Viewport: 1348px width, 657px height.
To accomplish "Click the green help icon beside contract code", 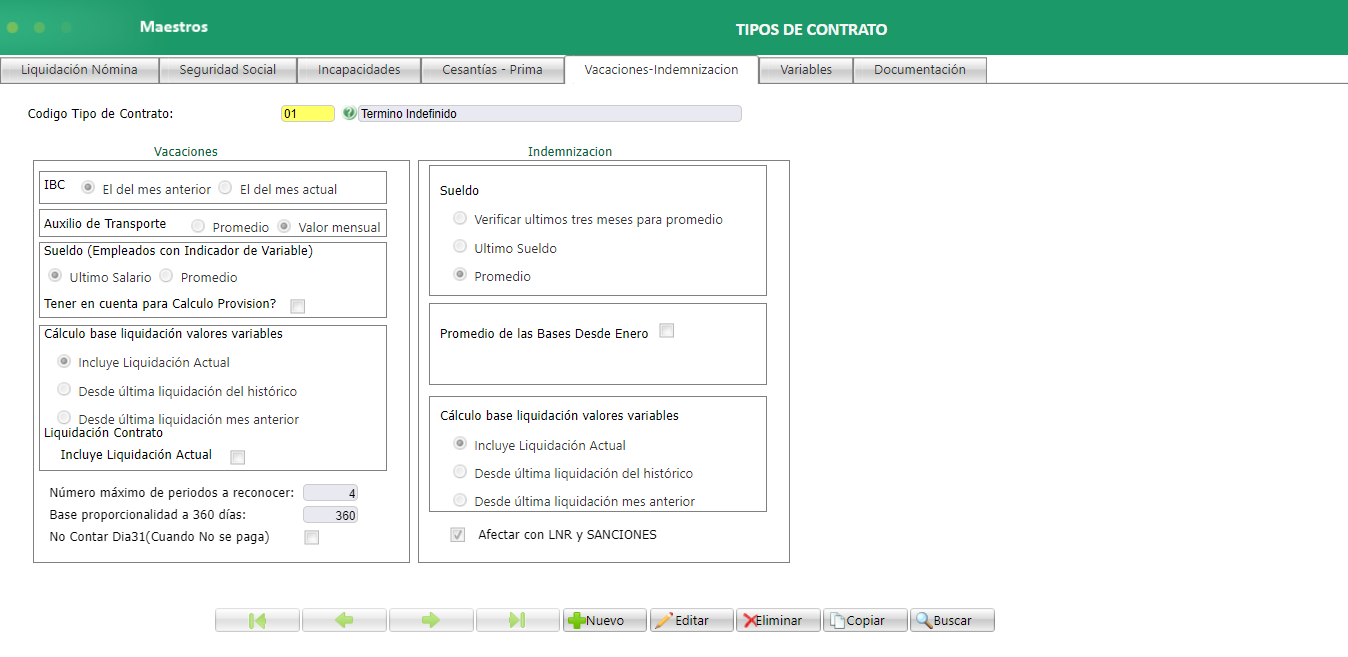I will tap(349, 114).
